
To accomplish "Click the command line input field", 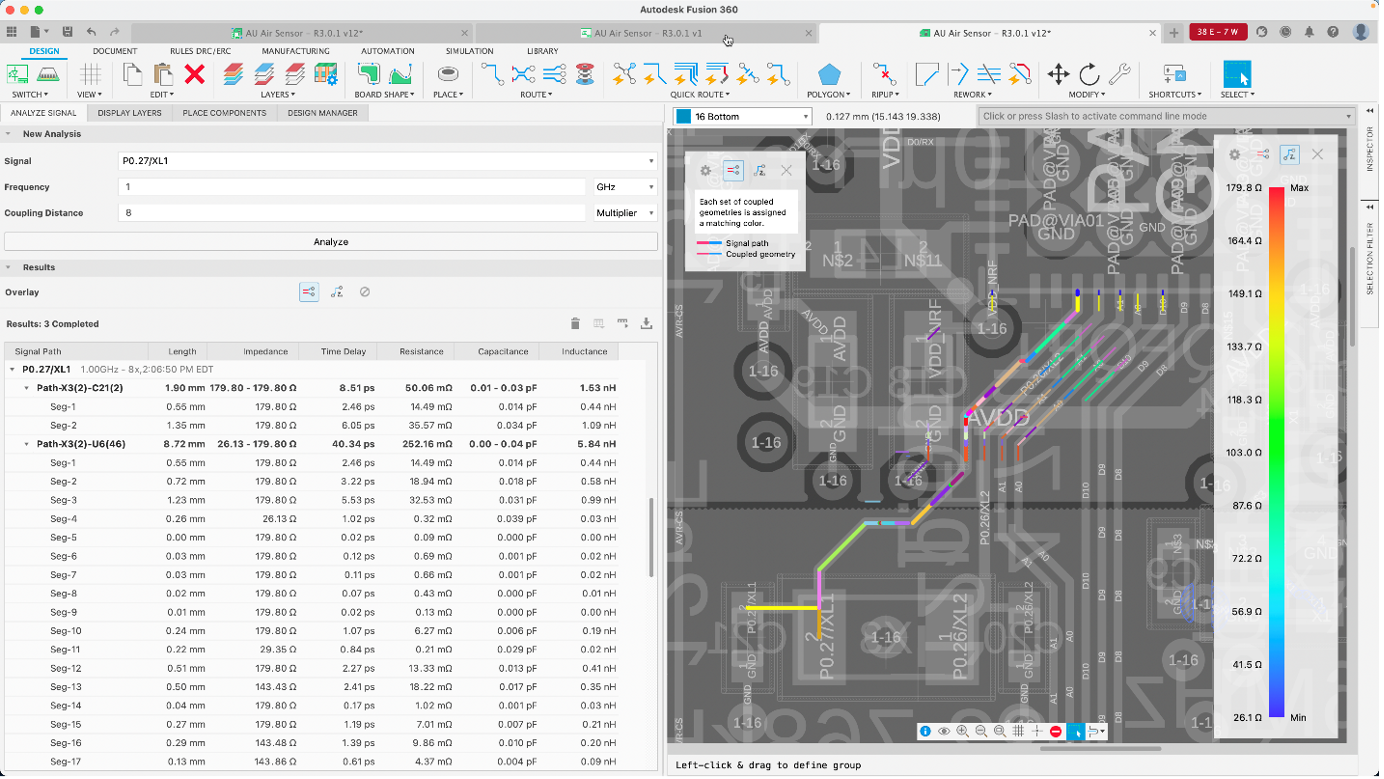I will coord(1166,116).
